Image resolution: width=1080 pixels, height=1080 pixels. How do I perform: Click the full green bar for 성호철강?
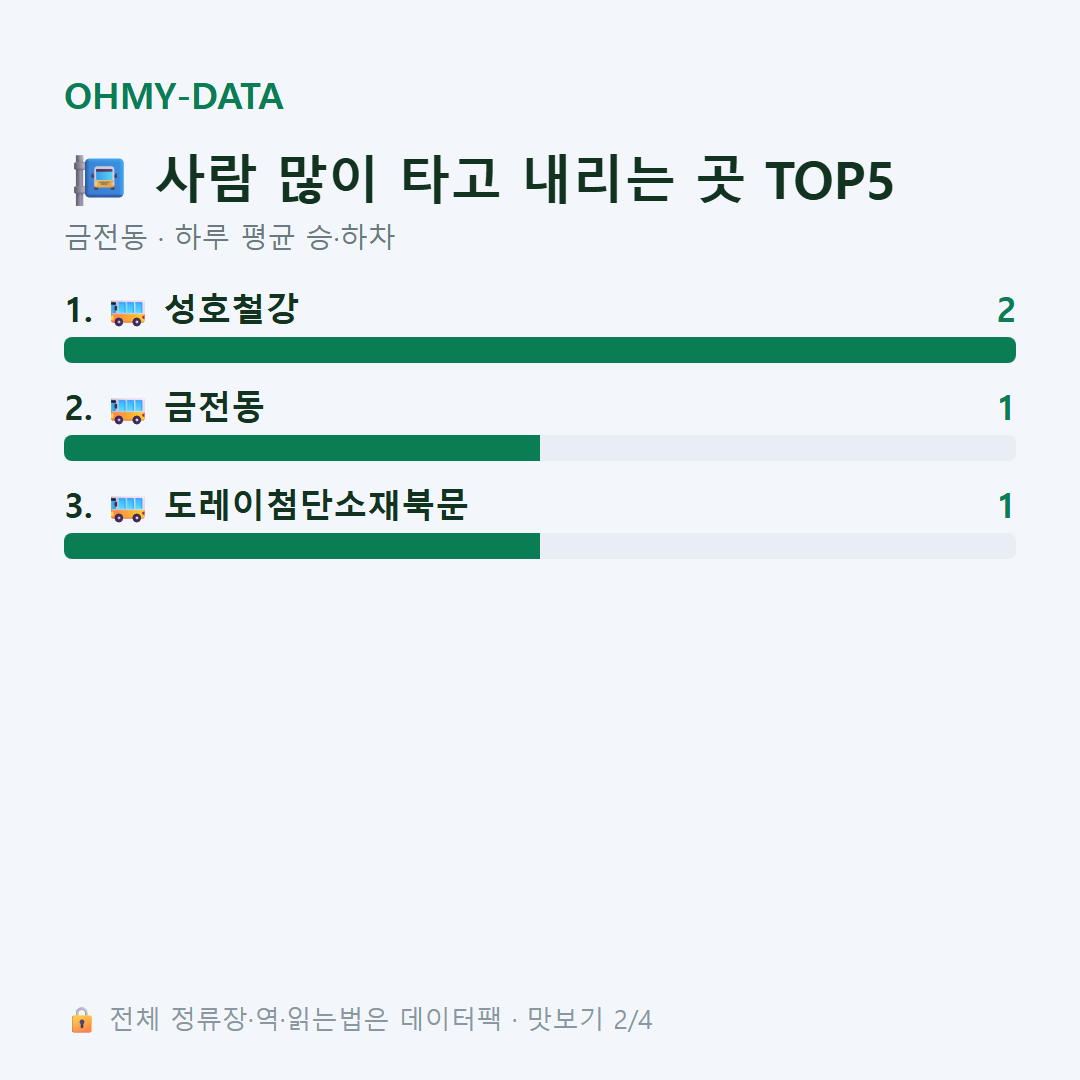pos(540,350)
